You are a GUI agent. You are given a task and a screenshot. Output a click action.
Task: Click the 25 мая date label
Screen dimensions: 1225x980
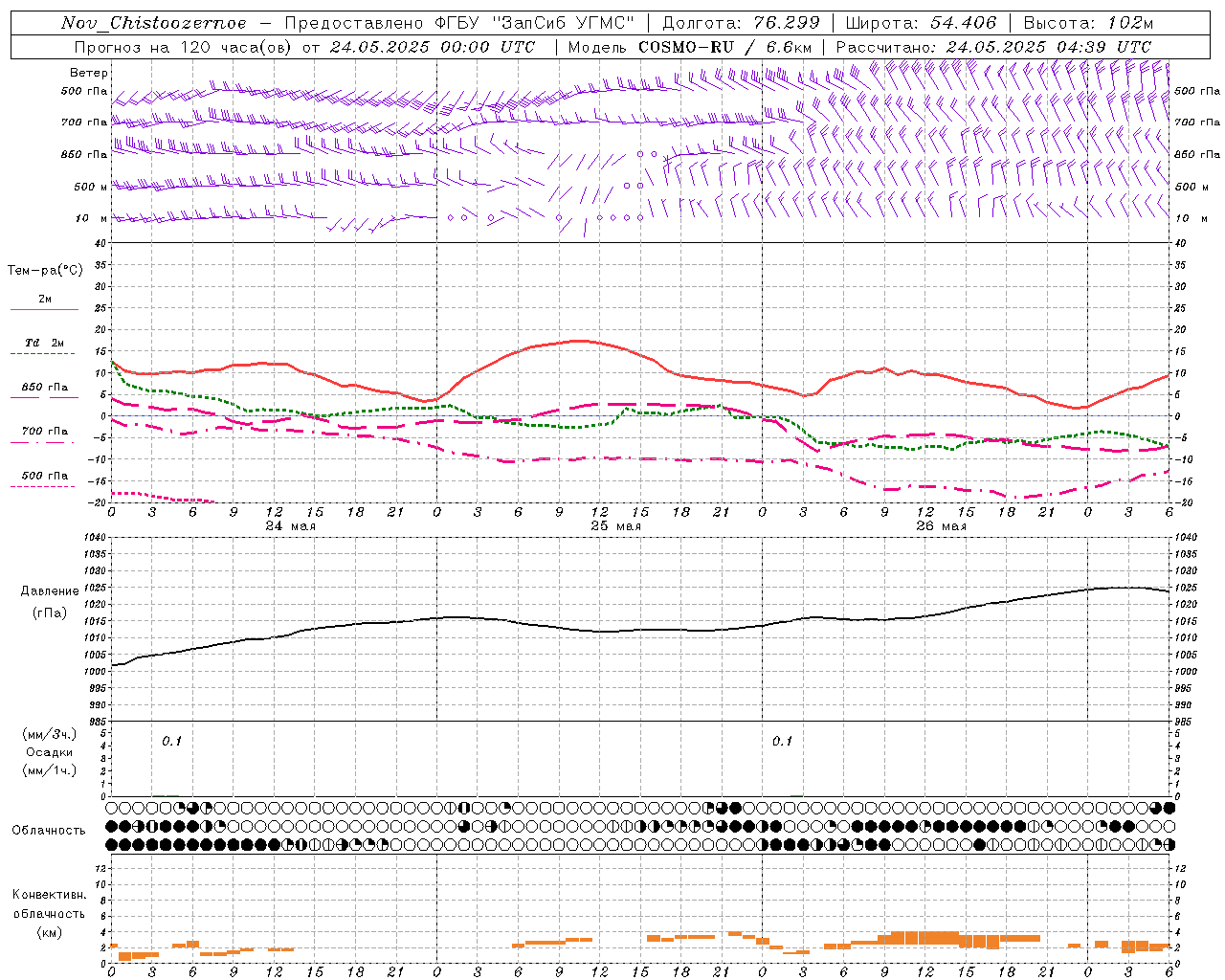click(x=616, y=526)
